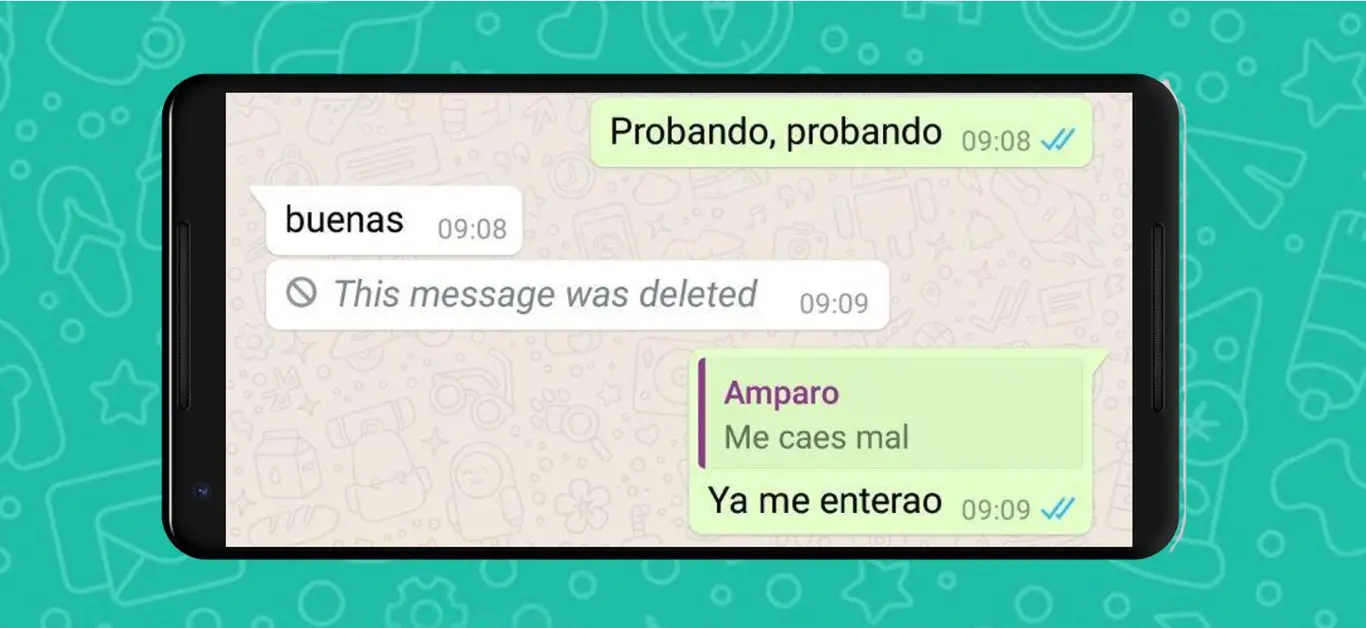Tap the "Ya me enterao" reply text

coord(824,501)
